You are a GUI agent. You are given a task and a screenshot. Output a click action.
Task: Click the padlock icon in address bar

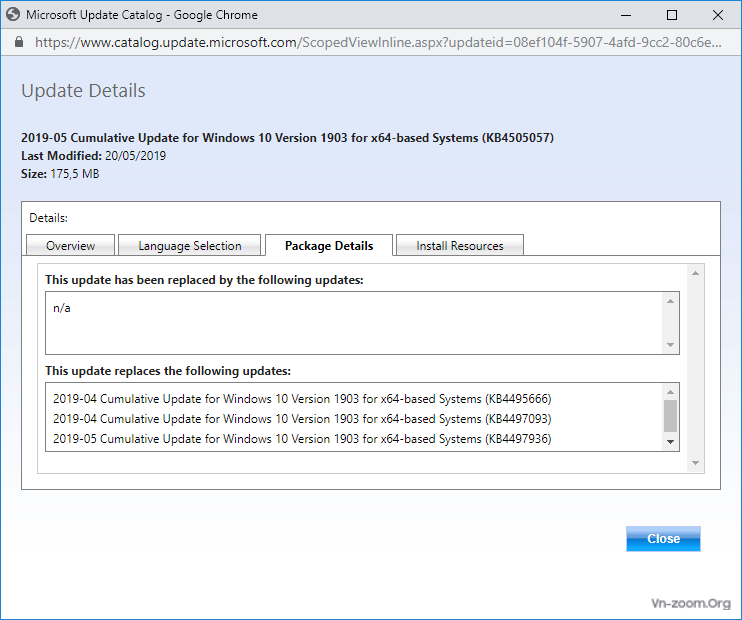point(19,42)
